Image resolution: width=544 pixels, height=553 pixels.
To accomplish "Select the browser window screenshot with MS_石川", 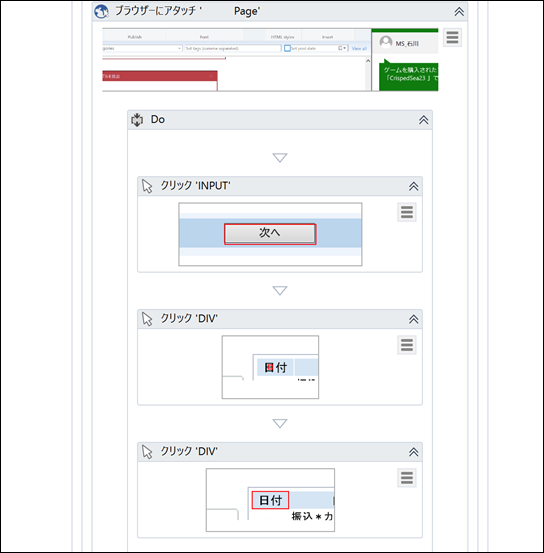I will pyautogui.click(x=270, y=60).
